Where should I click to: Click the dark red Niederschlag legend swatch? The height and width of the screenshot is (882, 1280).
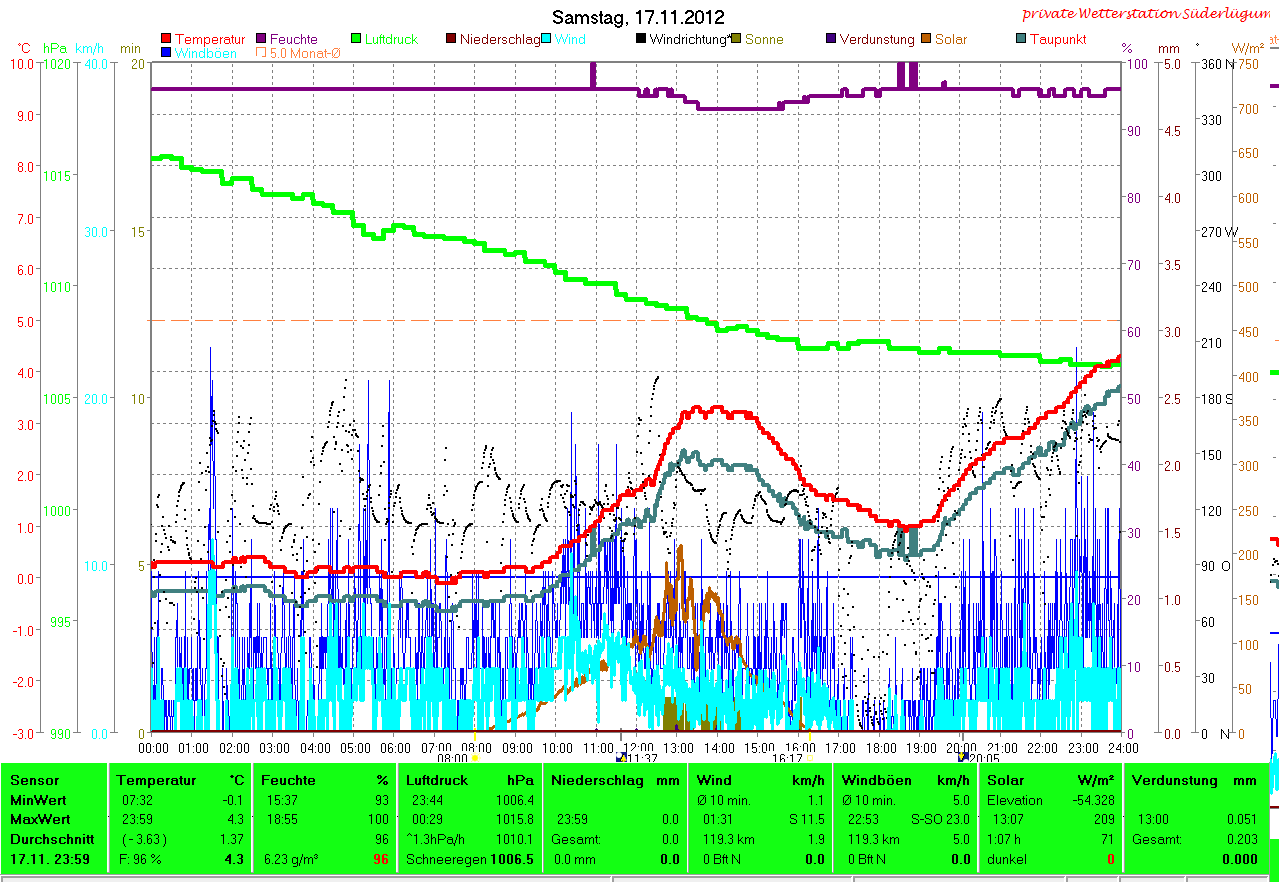(451, 39)
